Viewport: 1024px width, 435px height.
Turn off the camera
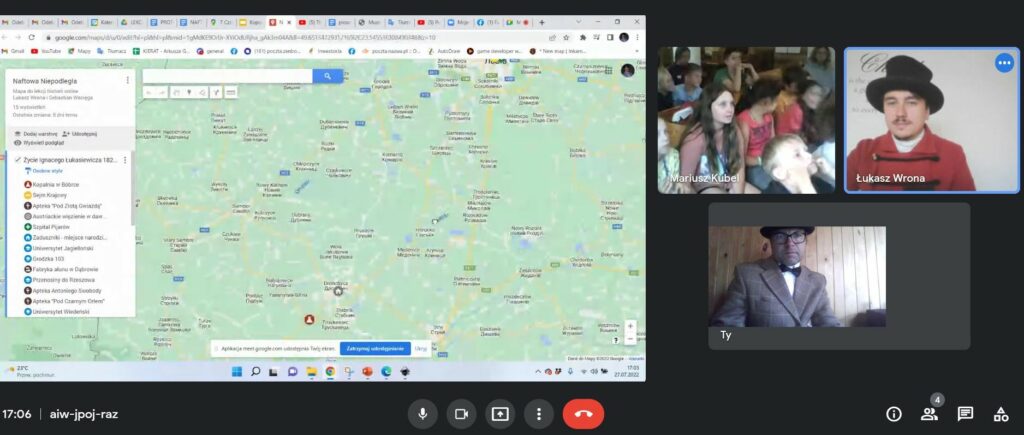pos(460,414)
